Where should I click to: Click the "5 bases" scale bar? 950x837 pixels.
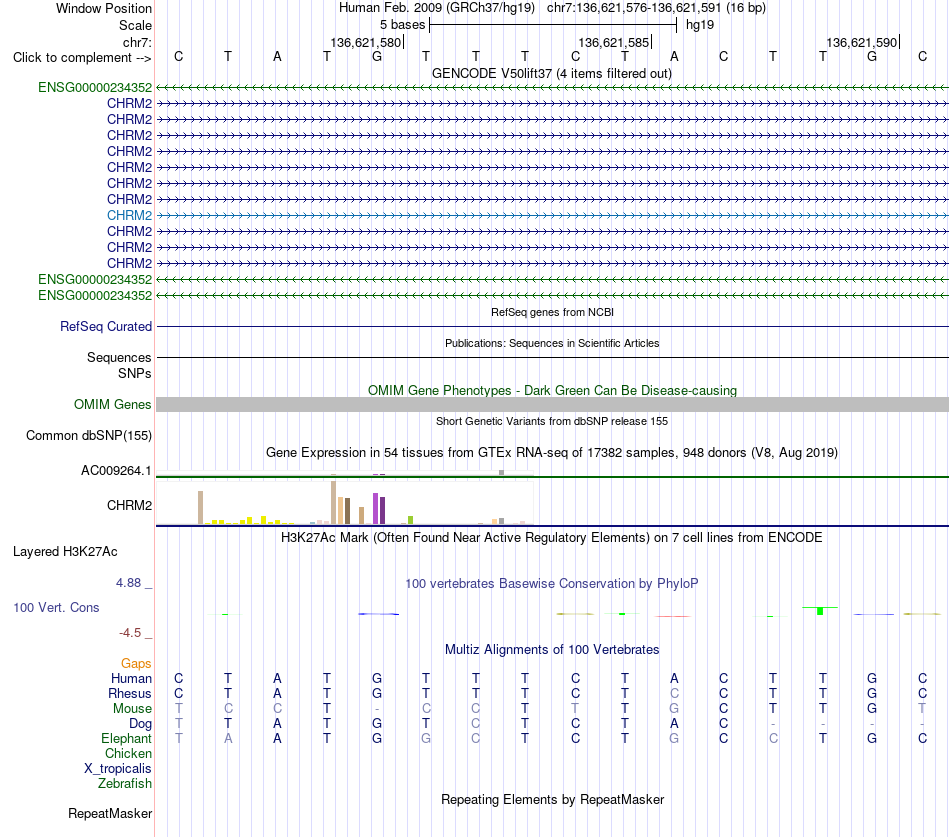[x=553, y=25]
